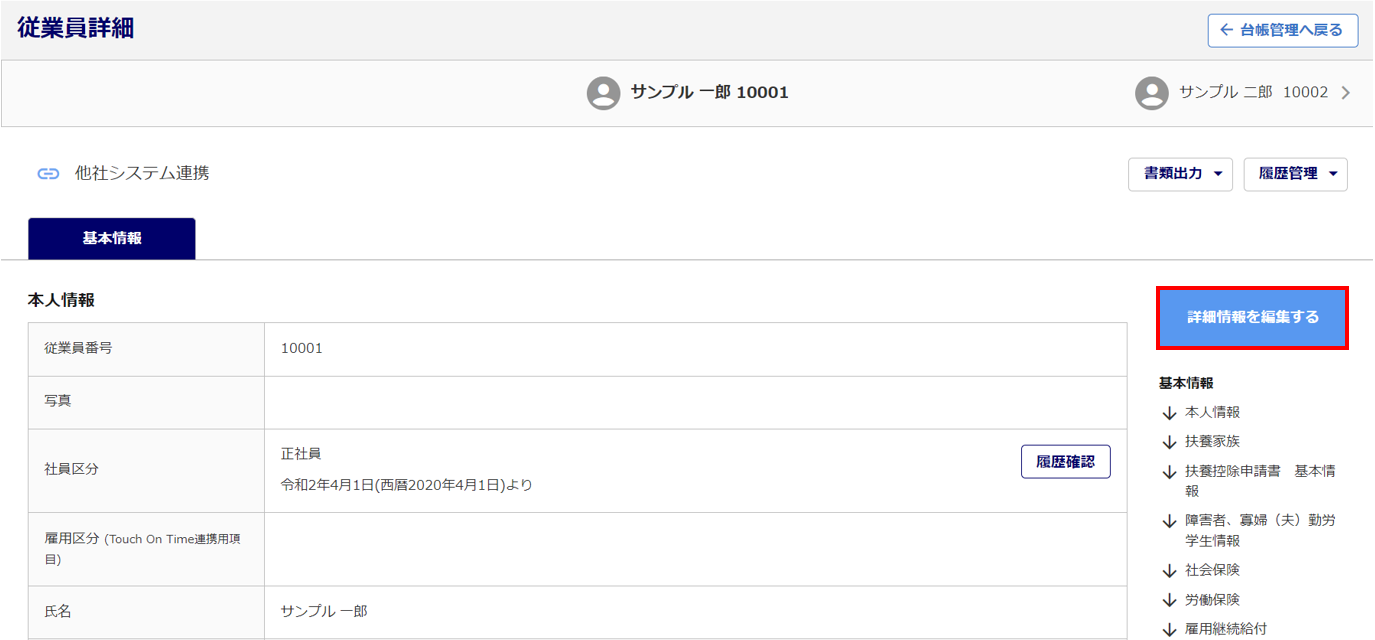Jump to the 扶養家族 section
1375x640 pixels.
click(1212, 442)
